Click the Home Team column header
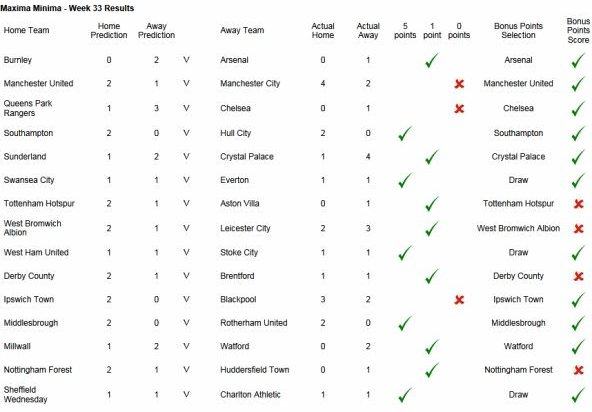 coord(26,30)
